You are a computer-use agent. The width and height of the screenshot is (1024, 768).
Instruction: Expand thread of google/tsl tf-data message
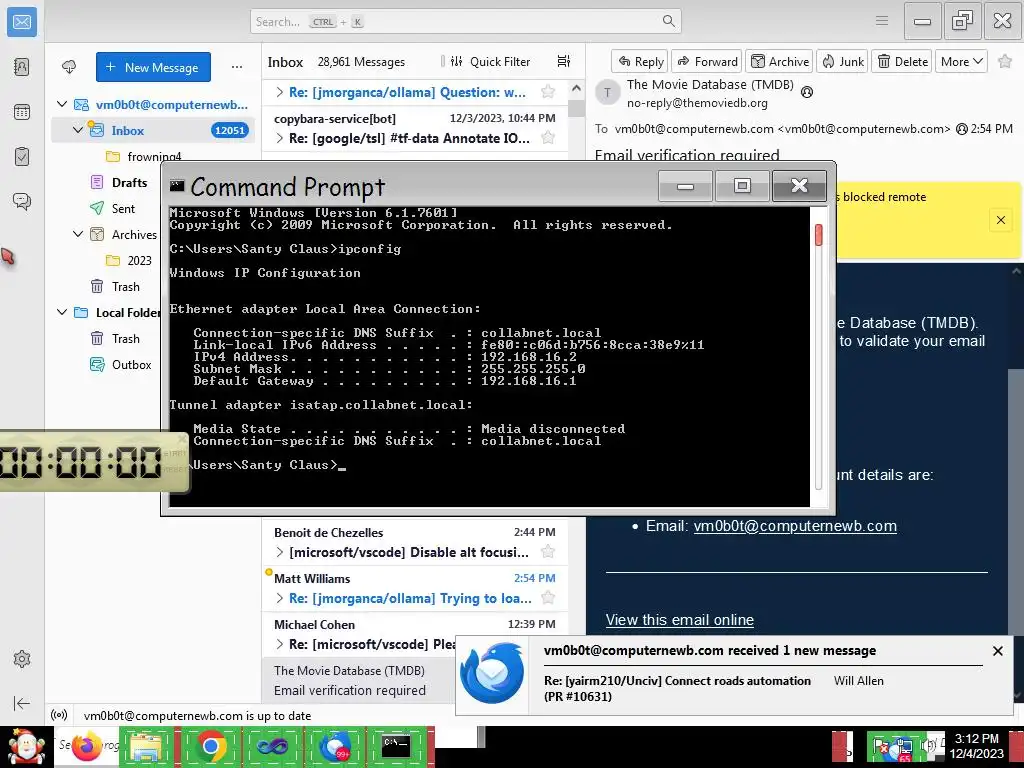[280, 138]
